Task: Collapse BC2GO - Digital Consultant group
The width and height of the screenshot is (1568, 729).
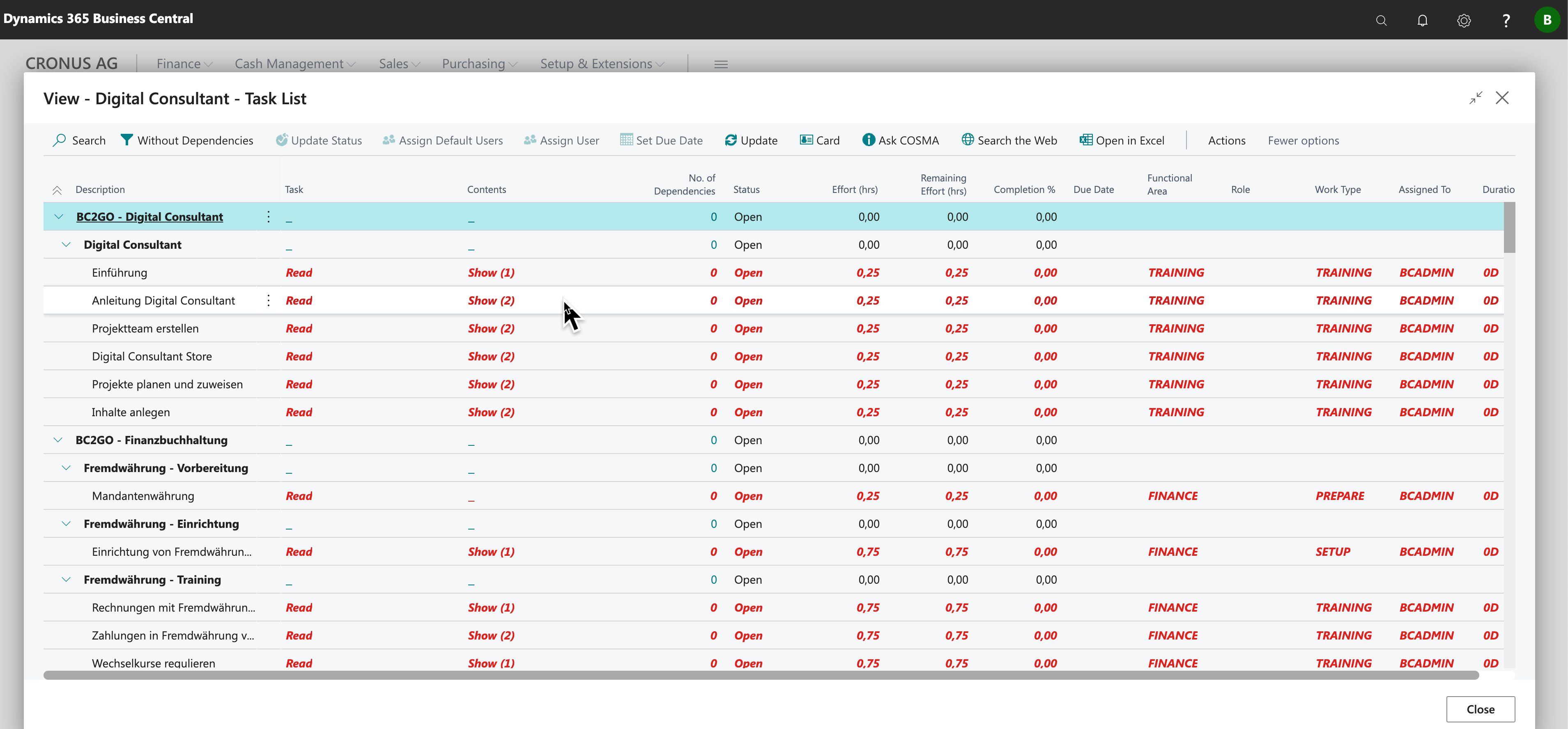Action: pos(58,217)
